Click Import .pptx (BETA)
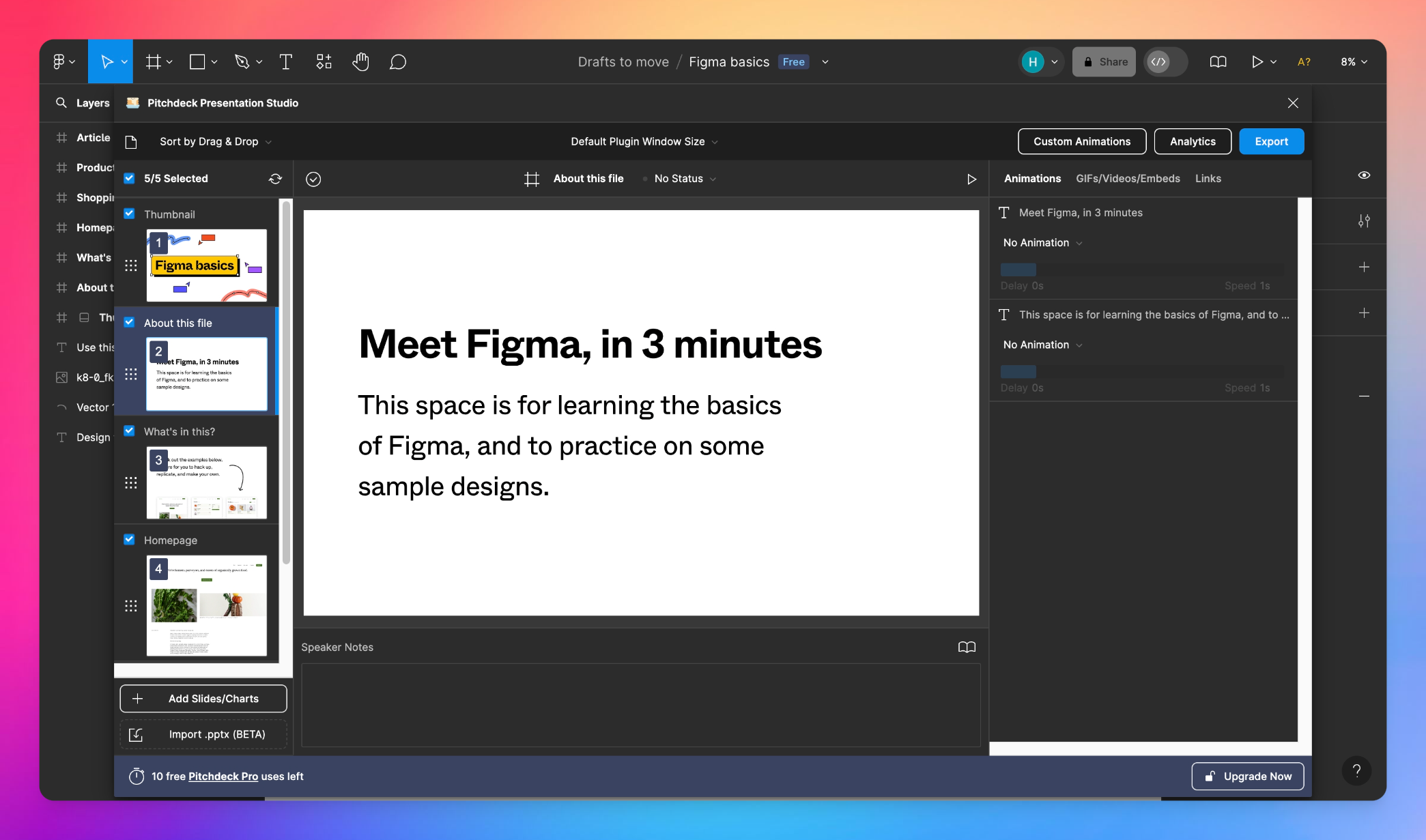Screen dimensions: 1426x840 pyautogui.click(x=203, y=735)
